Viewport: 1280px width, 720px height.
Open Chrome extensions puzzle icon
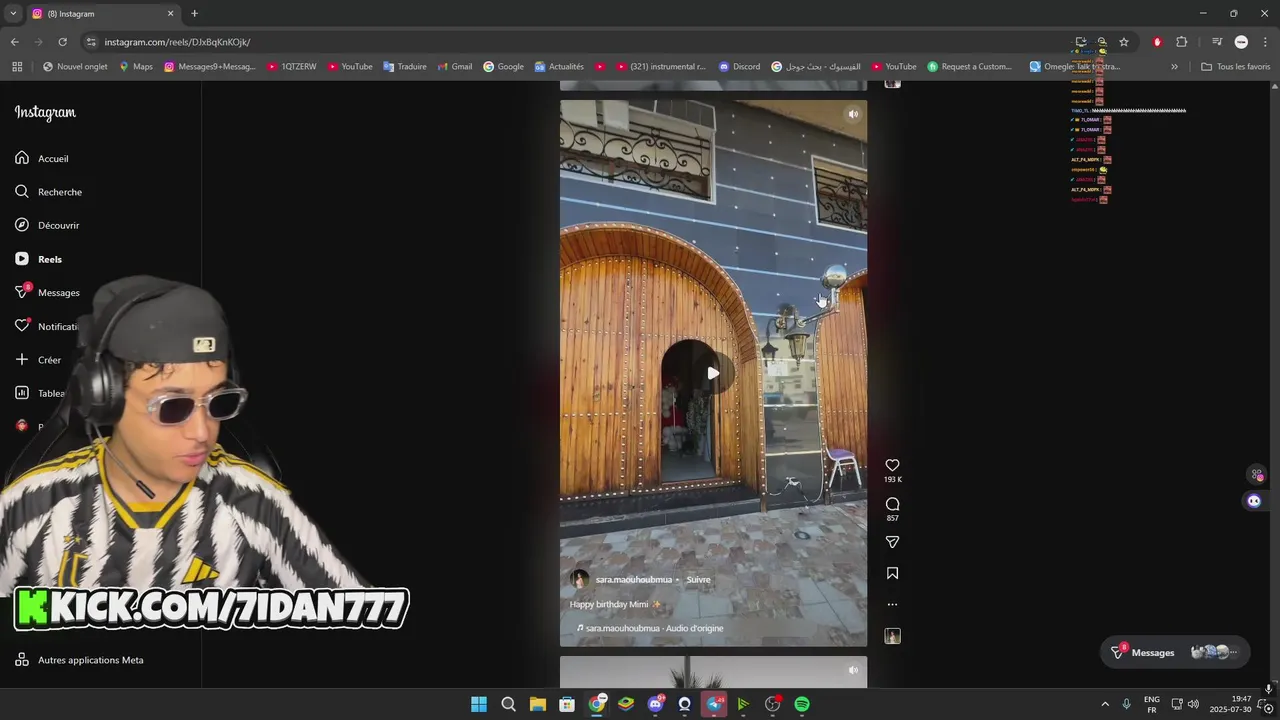tap(1181, 42)
